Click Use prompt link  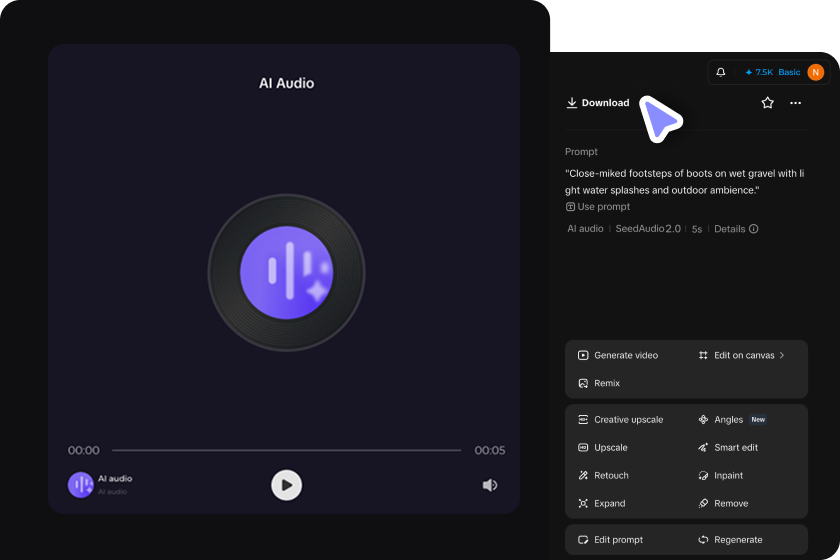click(x=598, y=206)
